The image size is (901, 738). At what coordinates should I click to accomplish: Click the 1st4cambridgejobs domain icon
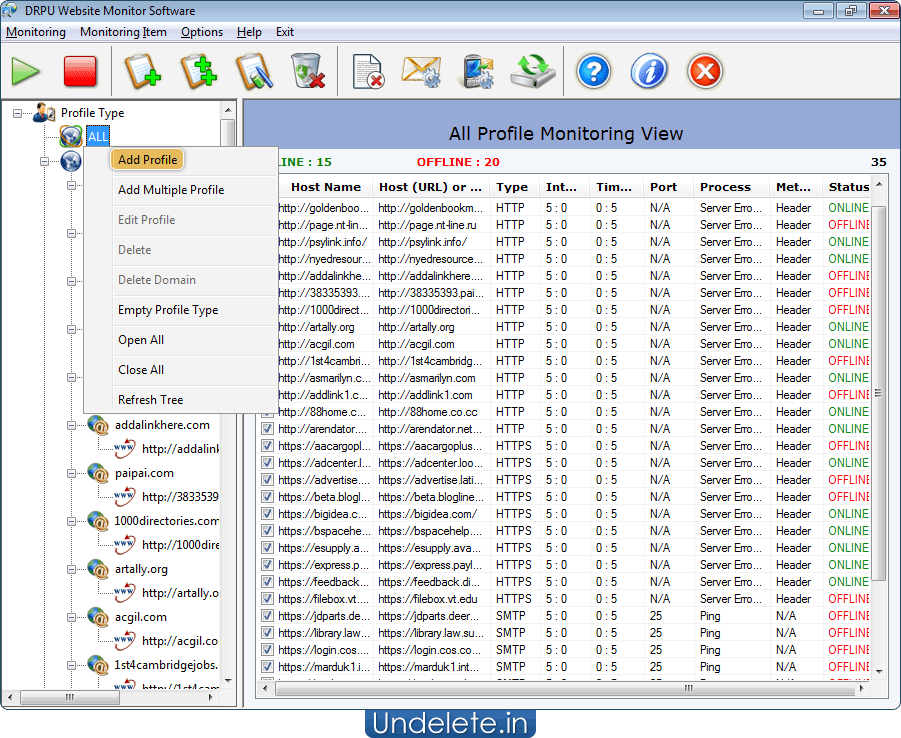[98, 665]
